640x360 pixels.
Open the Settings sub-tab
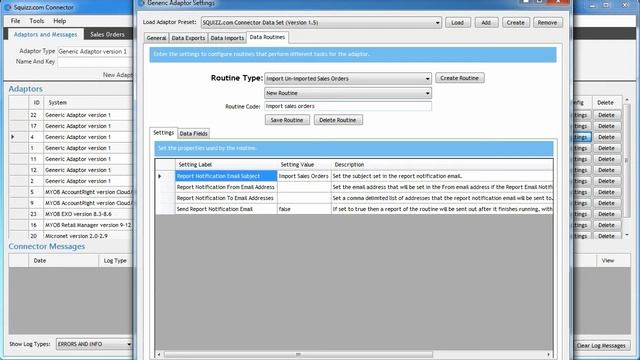pyautogui.click(x=163, y=133)
